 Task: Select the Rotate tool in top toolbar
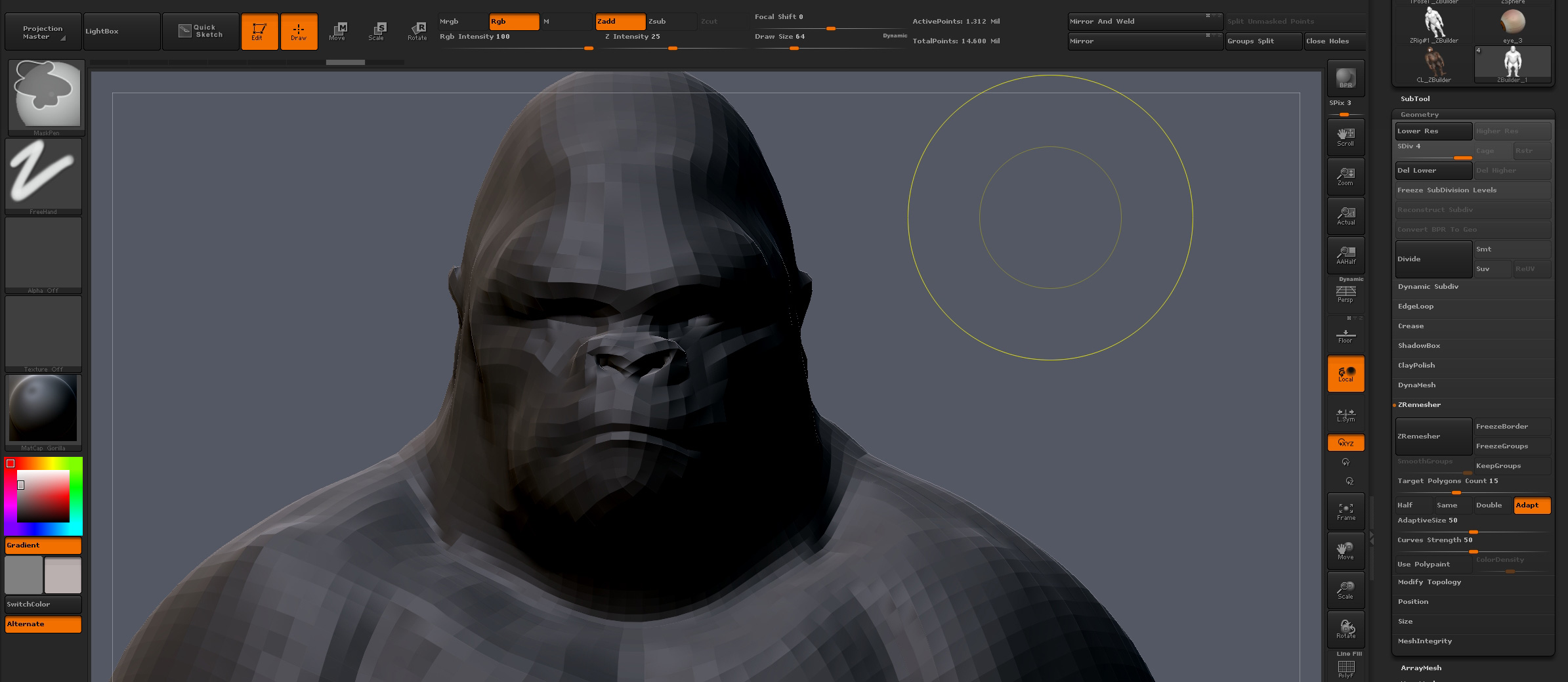point(417,31)
